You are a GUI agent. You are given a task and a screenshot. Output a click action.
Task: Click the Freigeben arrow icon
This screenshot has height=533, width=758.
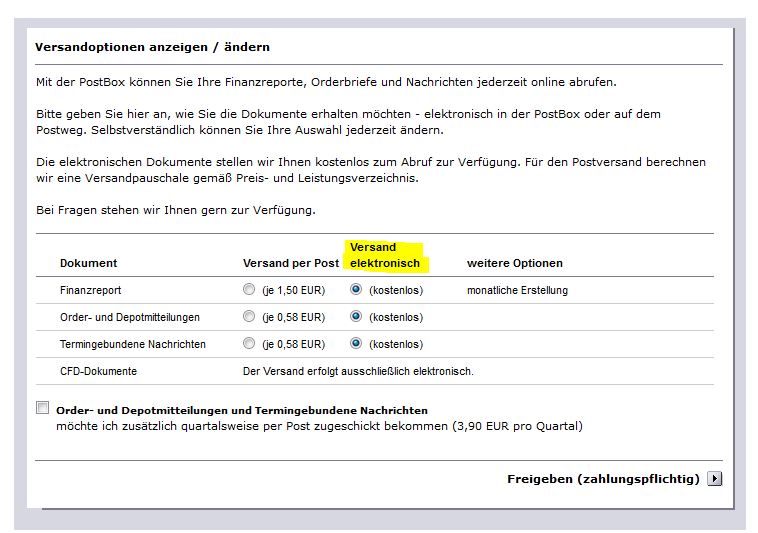714,479
